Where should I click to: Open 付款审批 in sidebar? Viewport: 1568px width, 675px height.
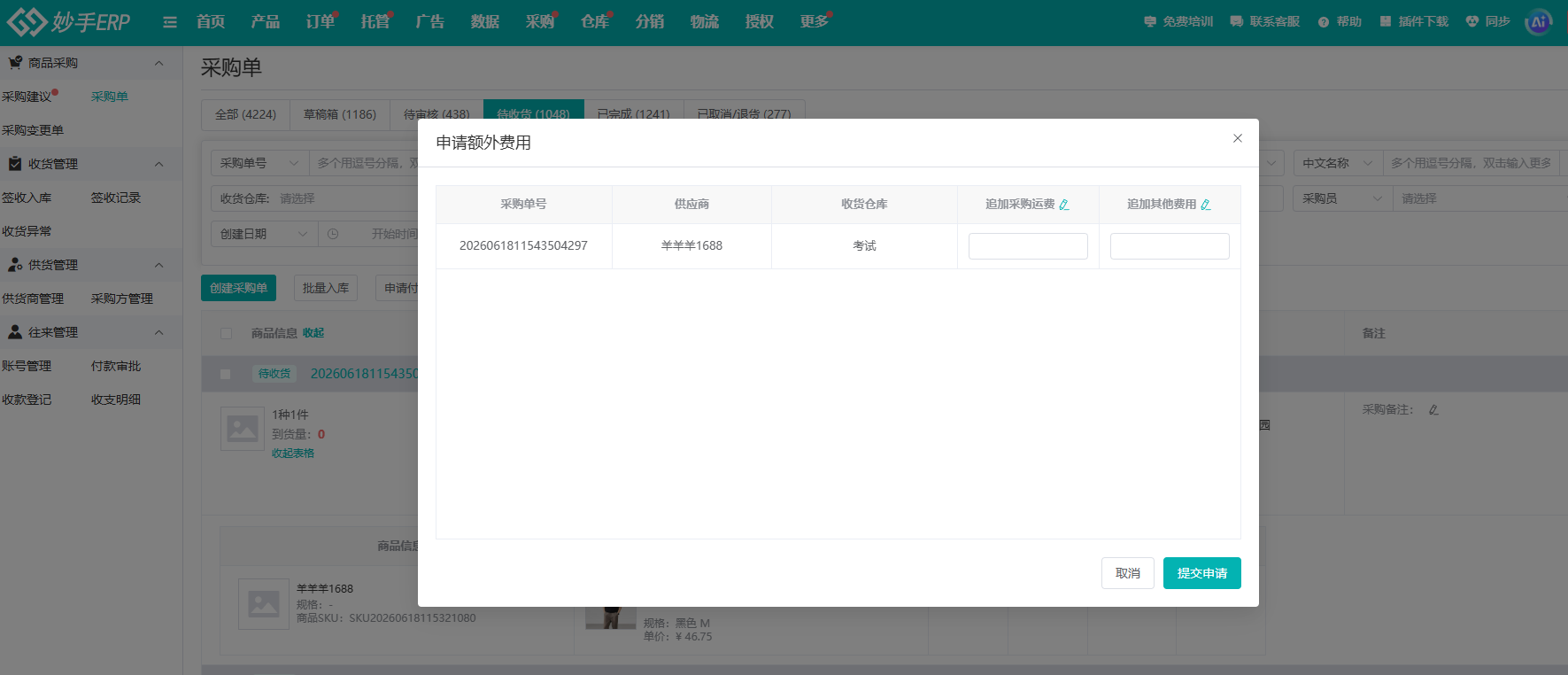pos(116,366)
